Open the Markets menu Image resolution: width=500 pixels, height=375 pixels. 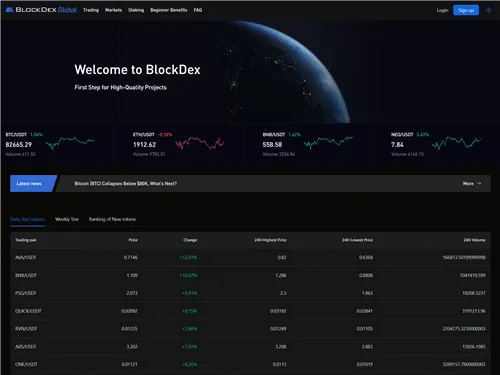(x=113, y=10)
